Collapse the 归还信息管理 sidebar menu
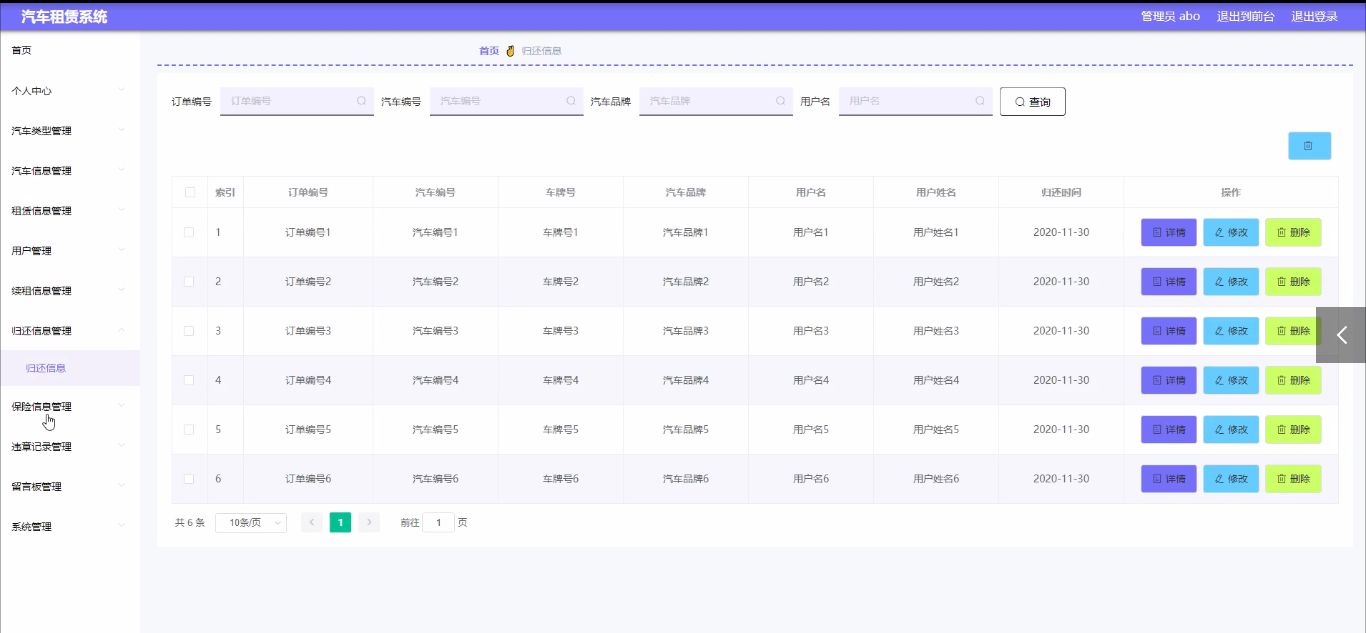 point(70,331)
